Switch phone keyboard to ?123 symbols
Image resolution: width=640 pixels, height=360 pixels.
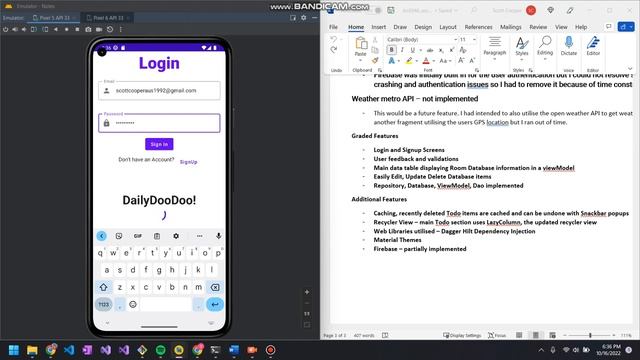(104, 304)
